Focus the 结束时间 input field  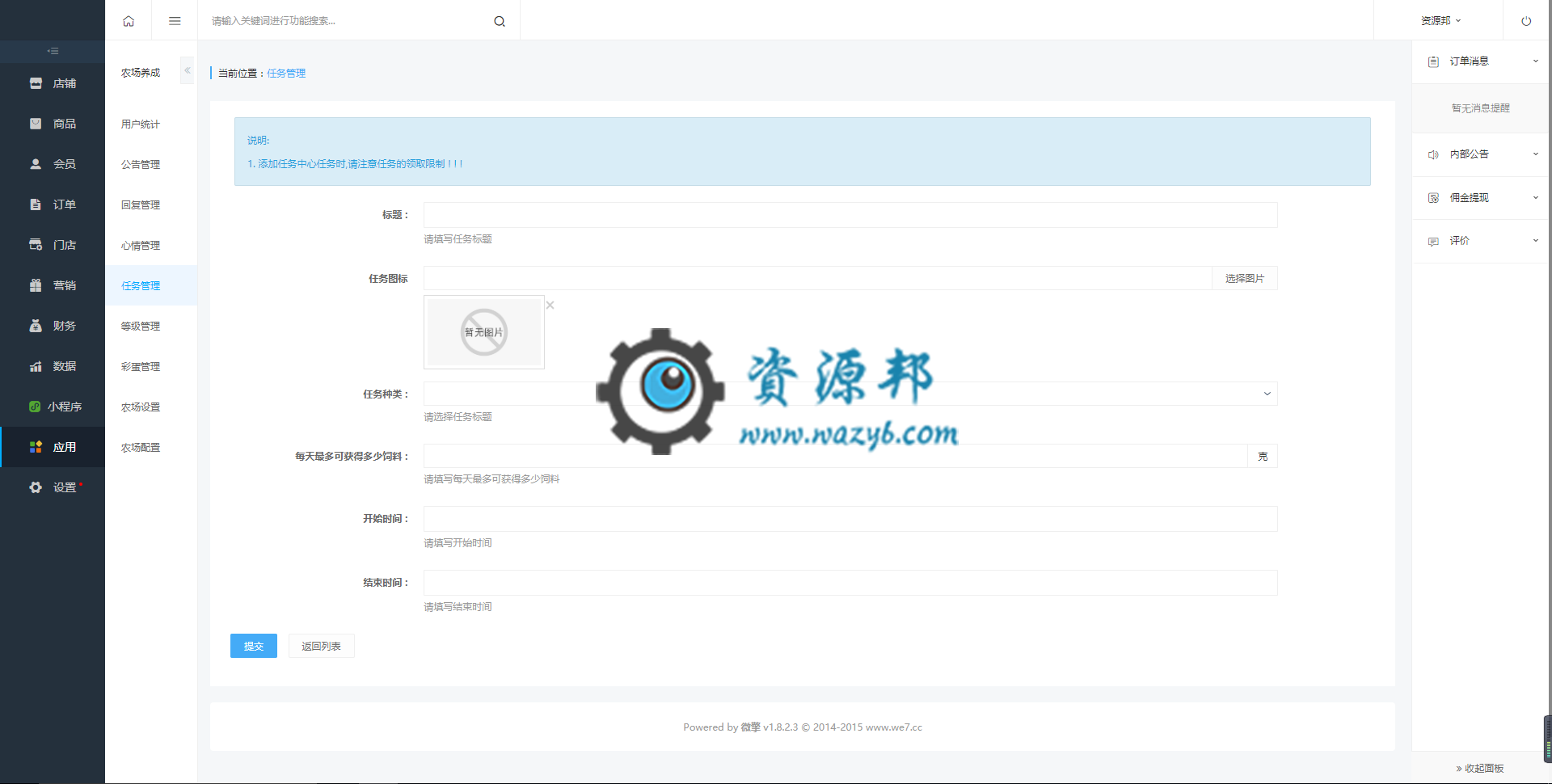click(850, 583)
